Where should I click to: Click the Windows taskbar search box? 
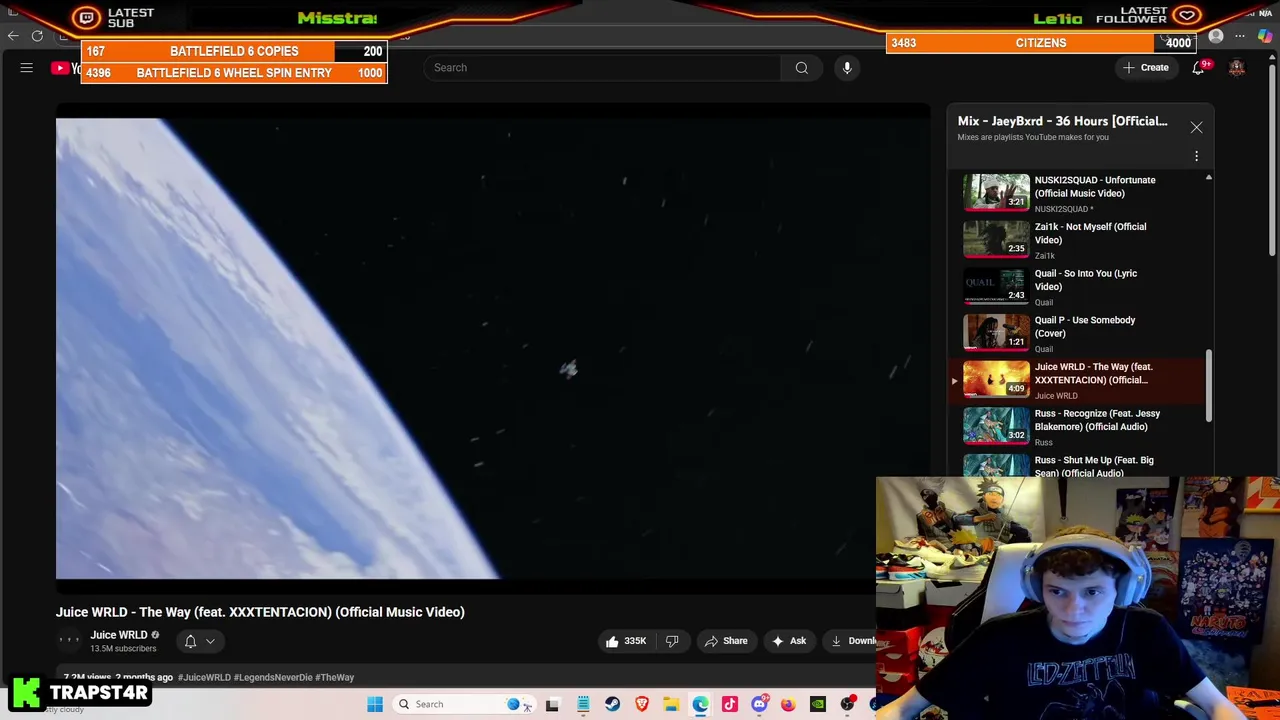pyautogui.click(x=462, y=704)
